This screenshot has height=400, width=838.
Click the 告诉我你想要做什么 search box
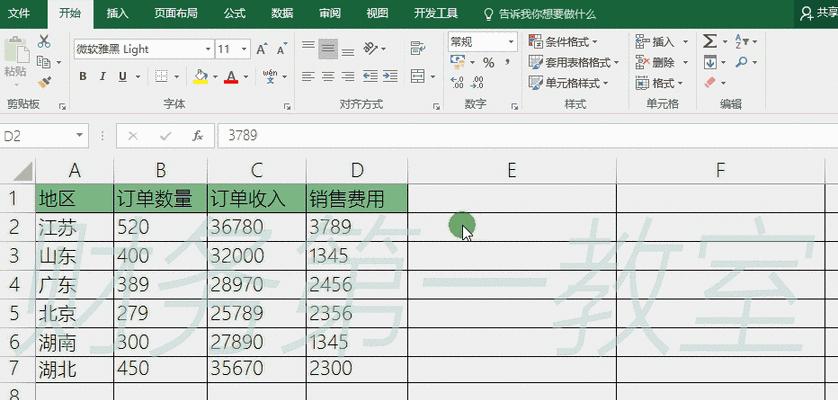540,14
